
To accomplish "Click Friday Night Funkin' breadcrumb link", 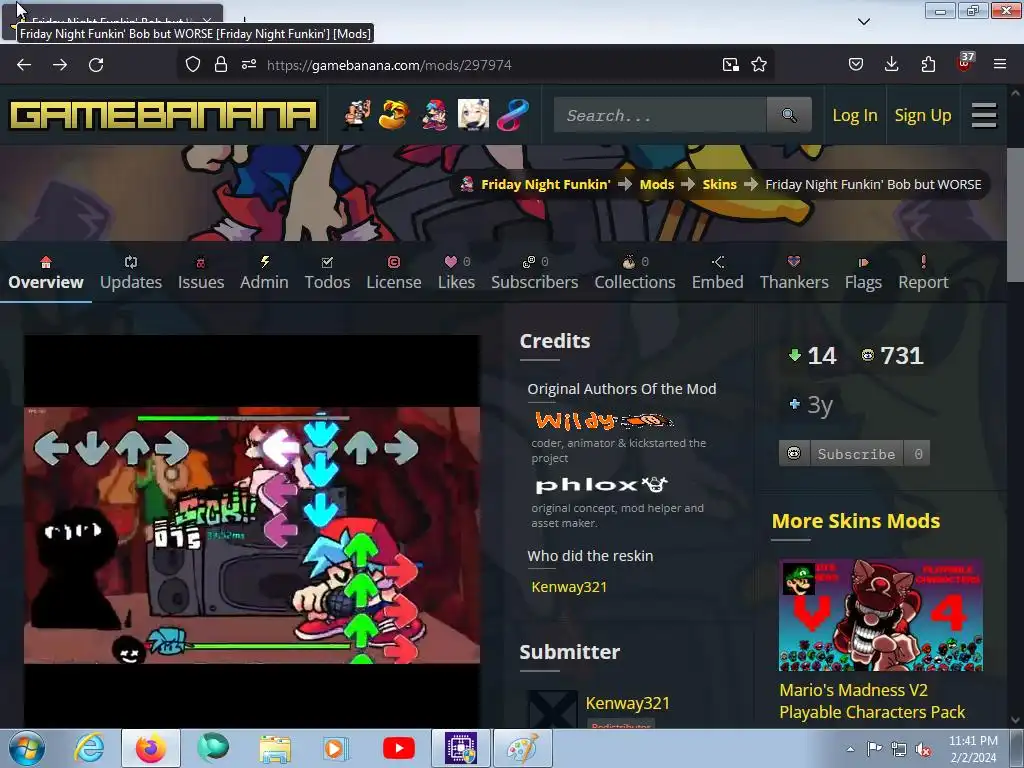I will [x=545, y=184].
